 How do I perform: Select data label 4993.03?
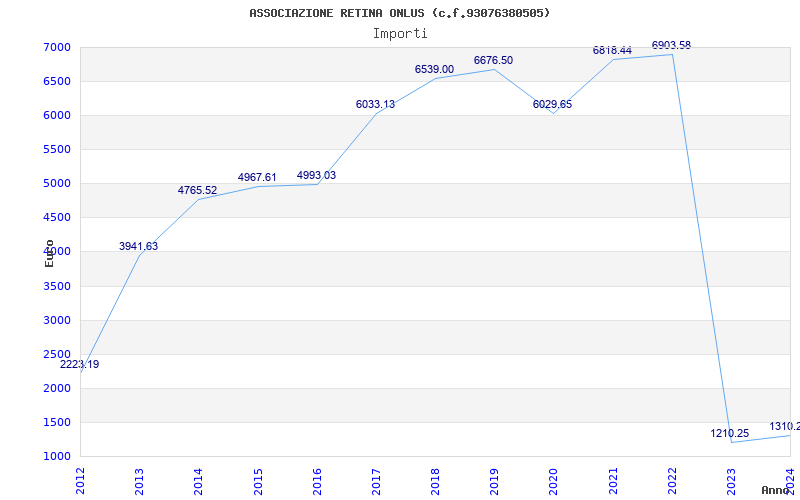click(316, 176)
